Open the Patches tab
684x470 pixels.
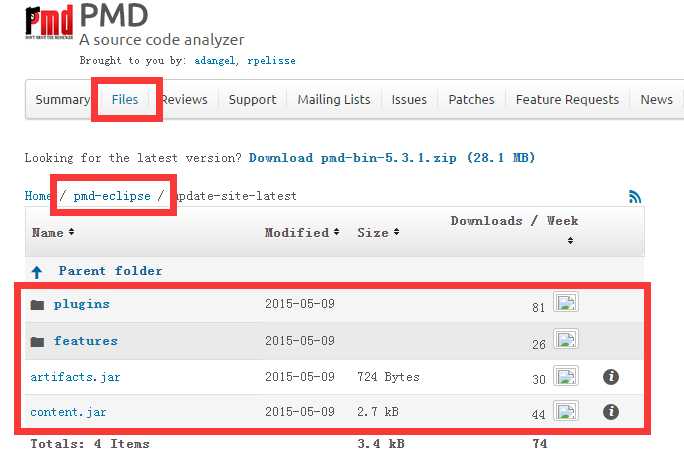point(472,99)
